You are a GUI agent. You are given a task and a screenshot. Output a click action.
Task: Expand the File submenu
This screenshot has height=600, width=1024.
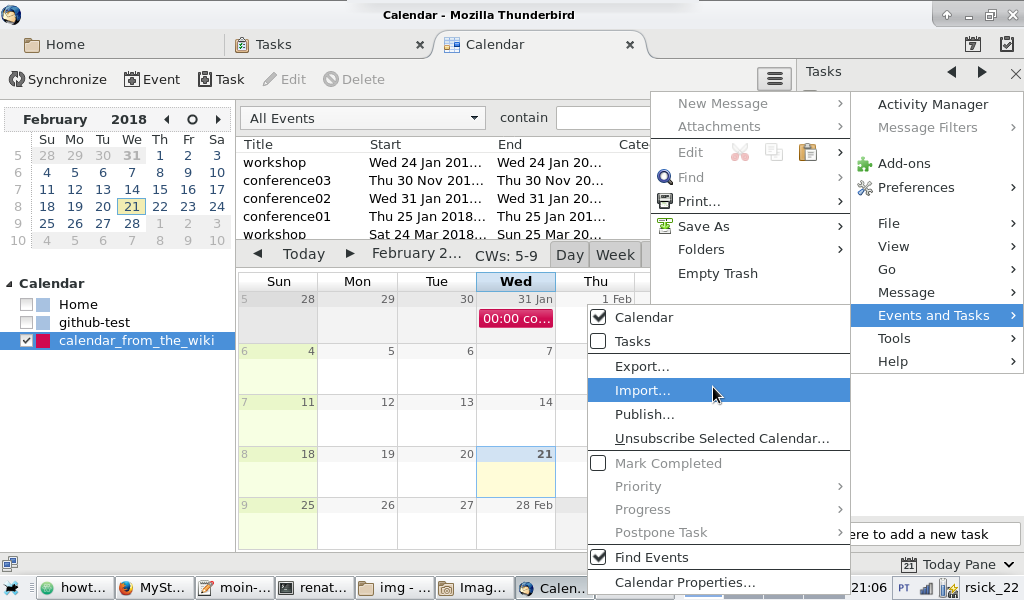pyautogui.click(x=936, y=223)
